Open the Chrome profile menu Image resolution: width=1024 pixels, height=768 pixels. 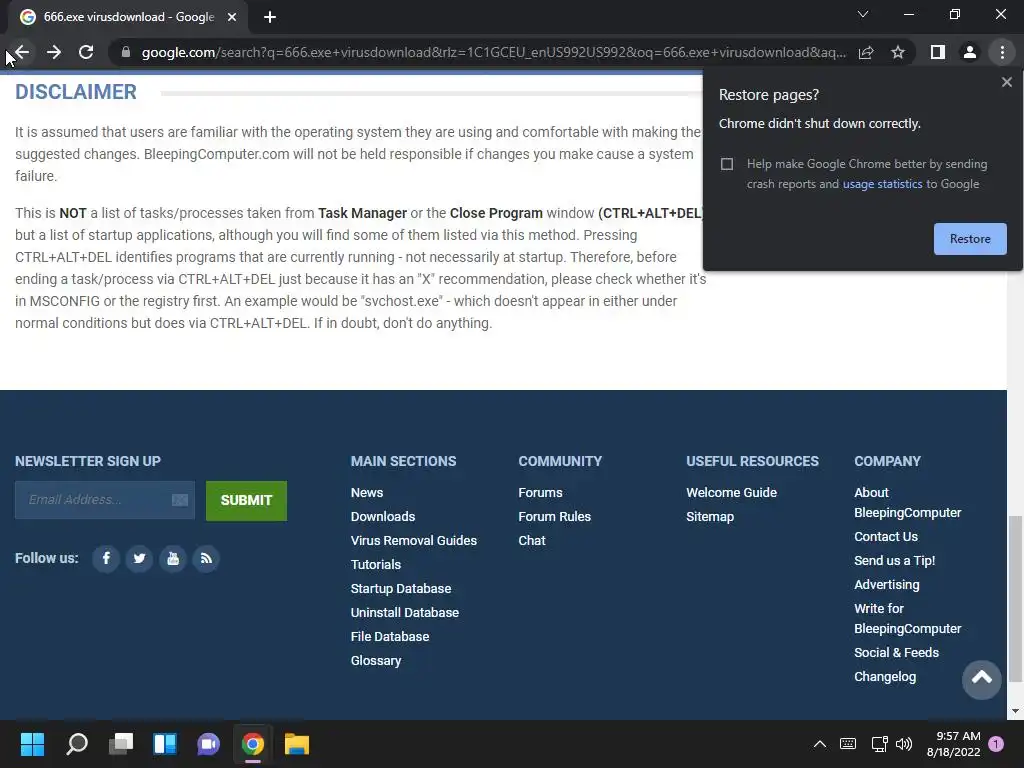pos(970,52)
